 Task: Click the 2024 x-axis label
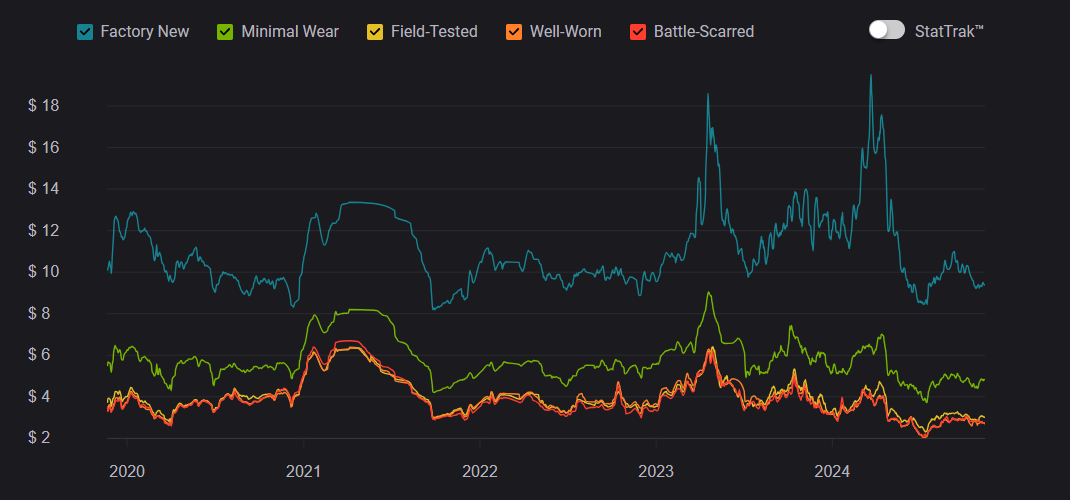pos(832,471)
